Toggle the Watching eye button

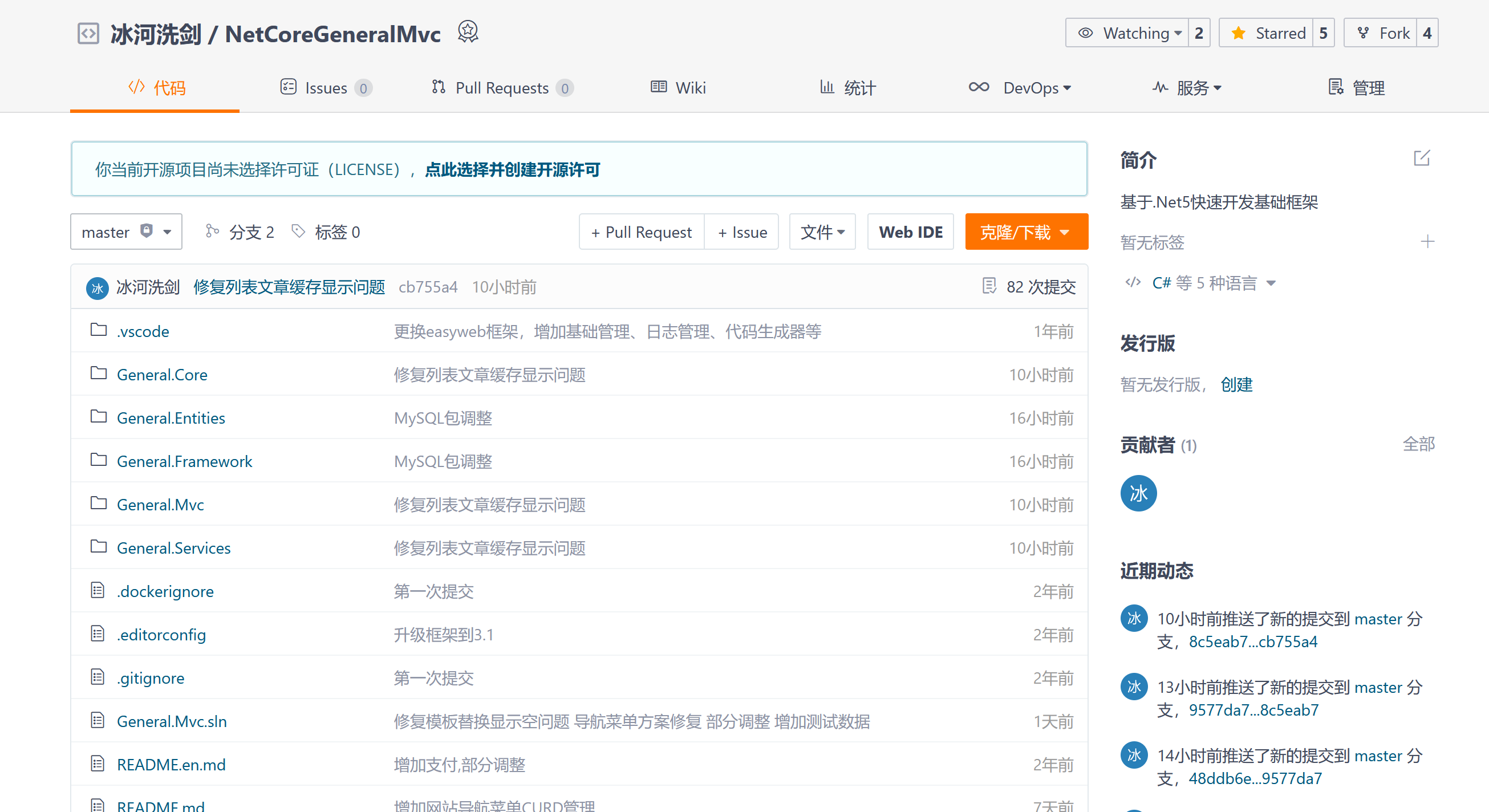(1127, 33)
